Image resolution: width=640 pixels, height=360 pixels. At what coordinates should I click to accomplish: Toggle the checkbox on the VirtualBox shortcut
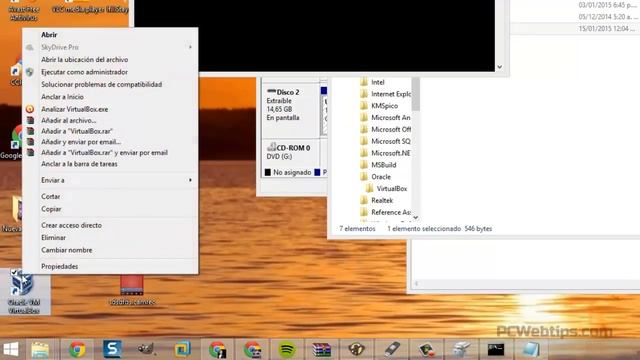pos(13,272)
